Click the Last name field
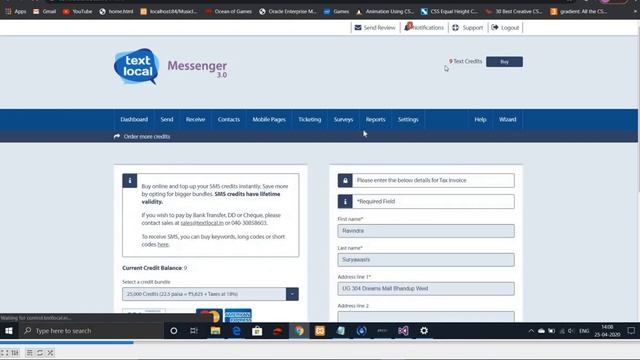 (426, 260)
